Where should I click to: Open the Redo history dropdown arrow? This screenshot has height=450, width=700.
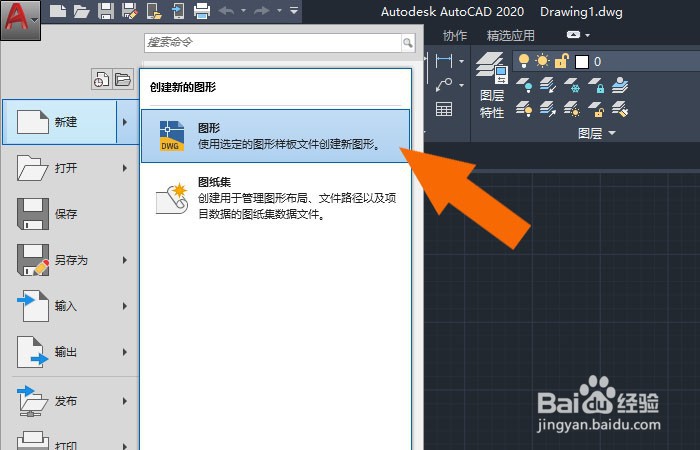pyautogui.click(x=279, y=10)
